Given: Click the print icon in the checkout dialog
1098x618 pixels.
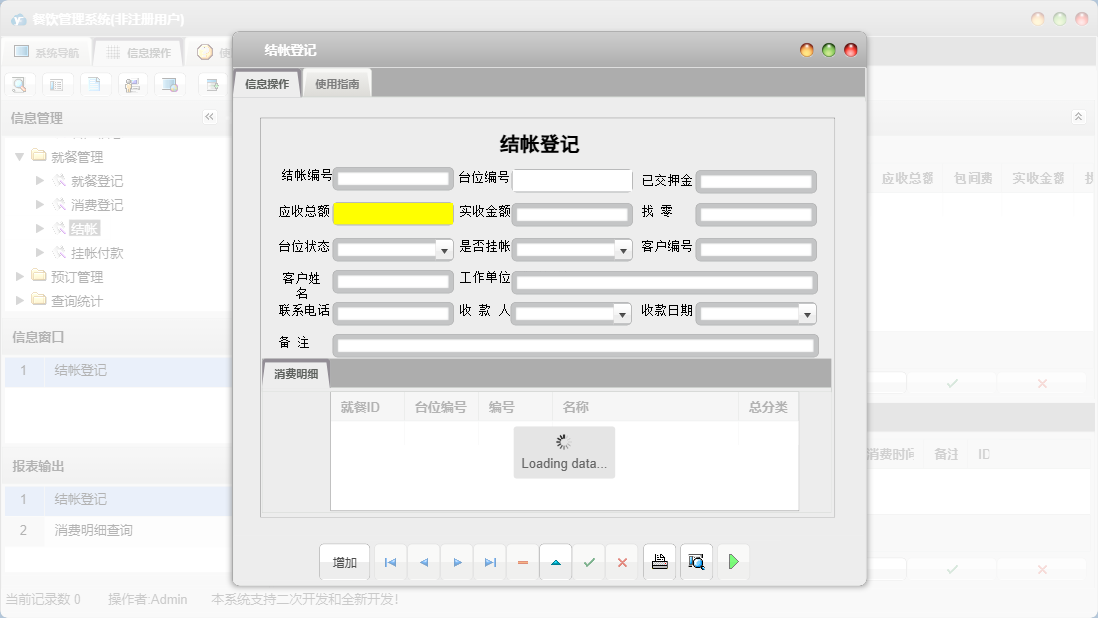Looking at the screenshot, I should pos(660,562).
